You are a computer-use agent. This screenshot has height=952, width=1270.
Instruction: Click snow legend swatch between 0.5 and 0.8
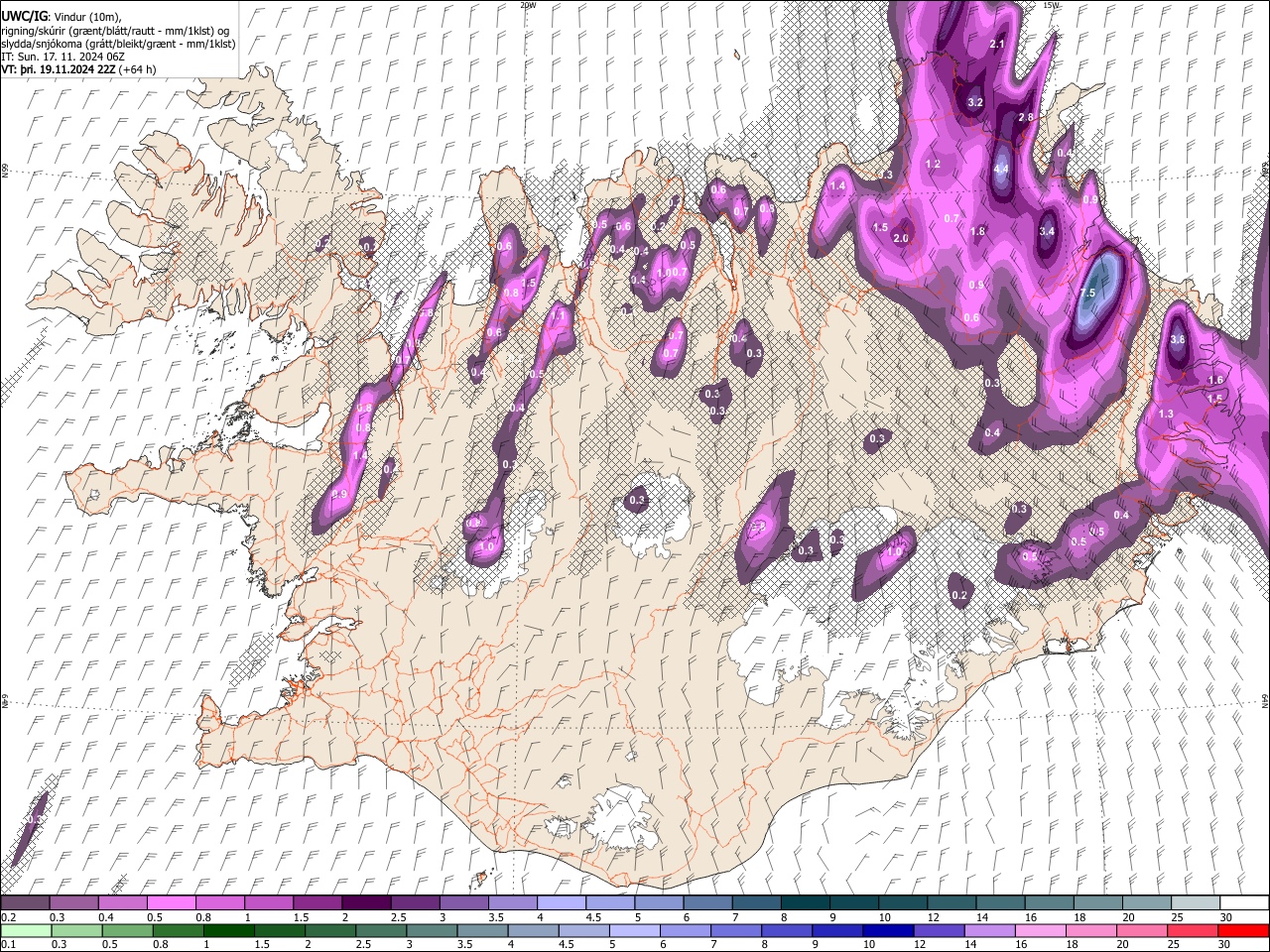pyautogui.click(x=172, y=903)
